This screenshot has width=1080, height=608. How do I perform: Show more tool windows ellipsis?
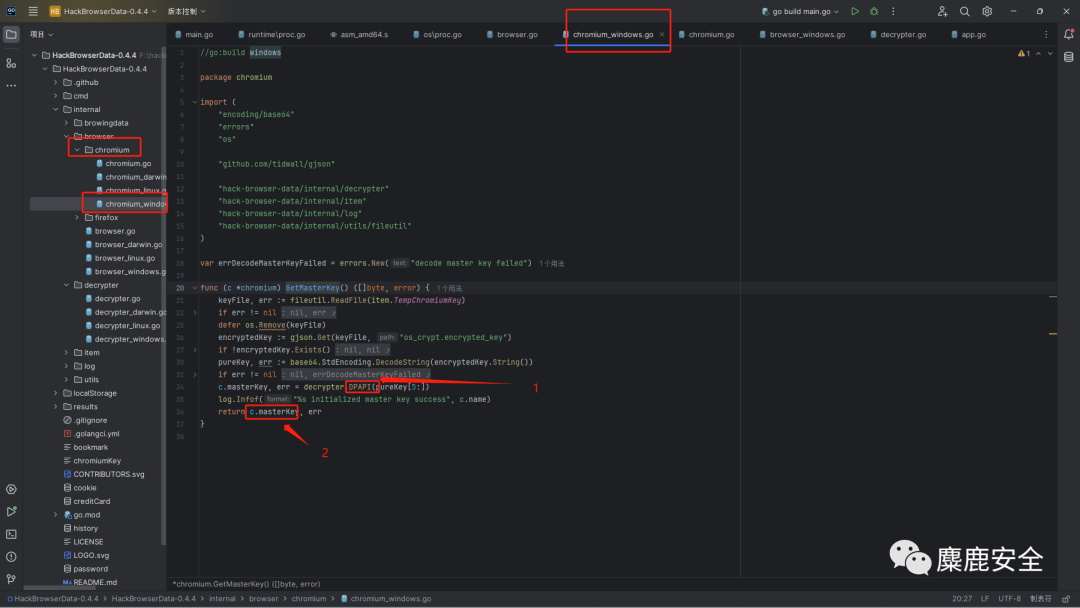pos(11,85)
